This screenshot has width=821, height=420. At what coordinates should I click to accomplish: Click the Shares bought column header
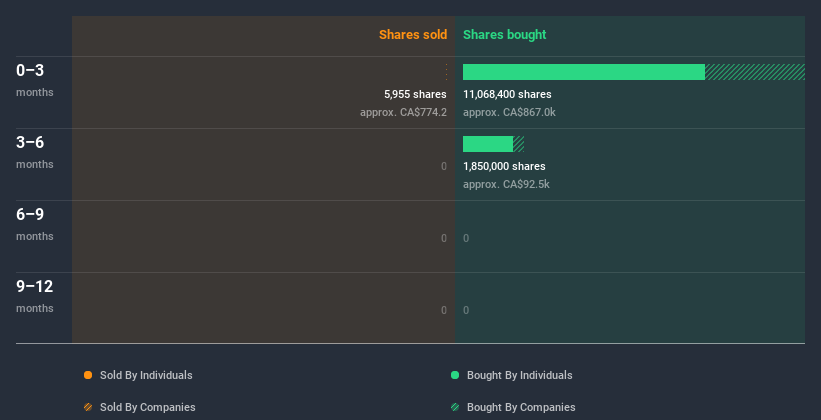(x=504, y=35)
